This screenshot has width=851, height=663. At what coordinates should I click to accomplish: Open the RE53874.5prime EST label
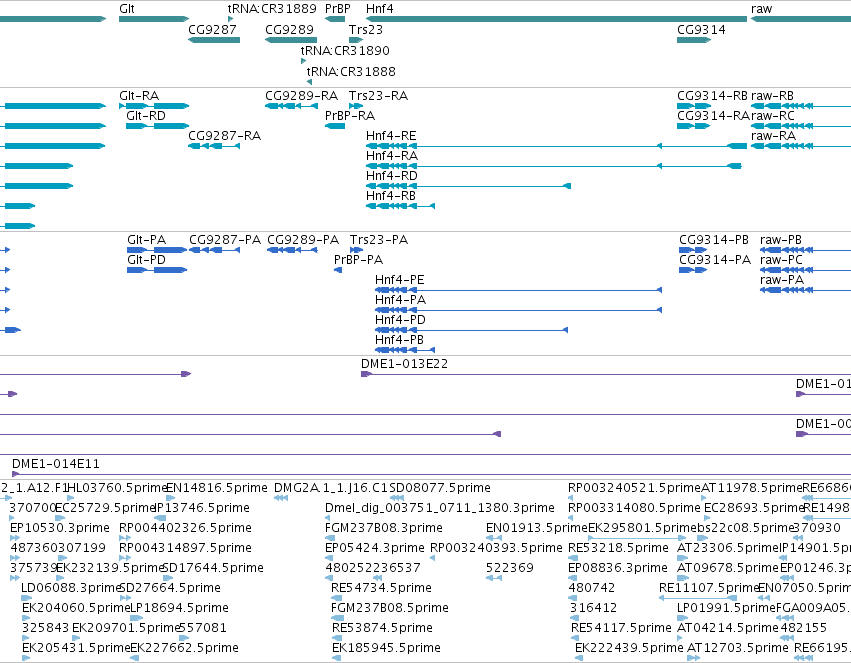point(382,628)
